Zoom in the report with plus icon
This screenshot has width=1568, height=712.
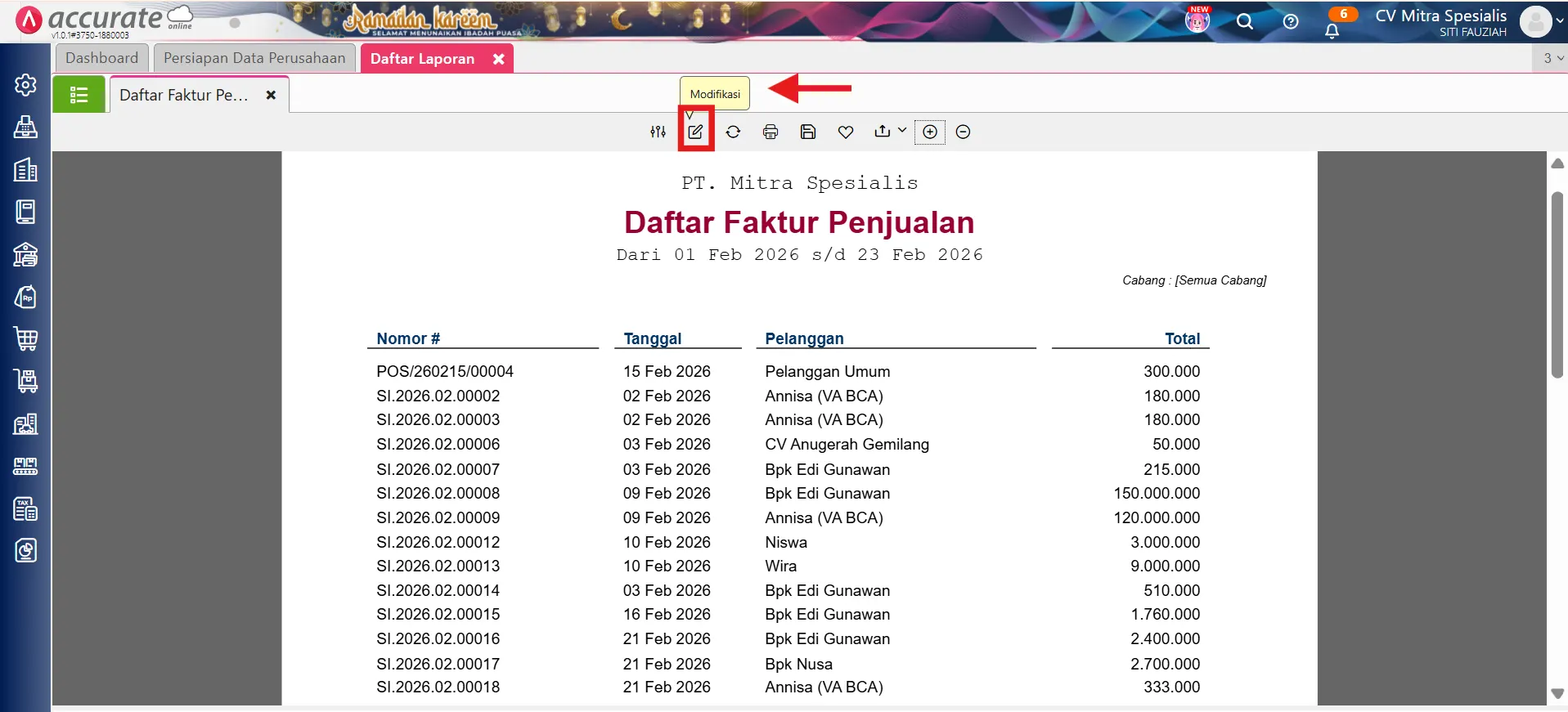pos(930,132)
